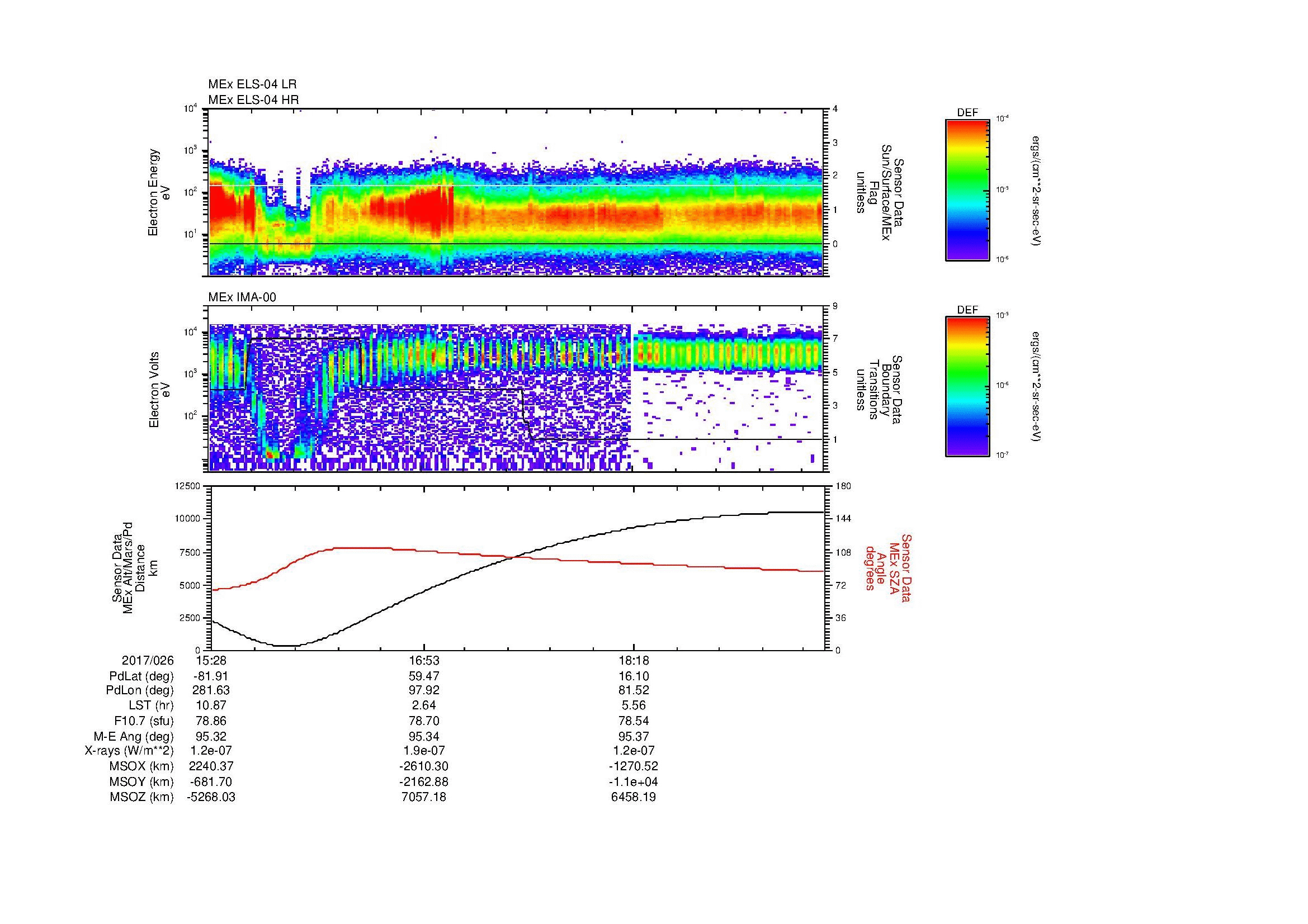Click PdLon value '97.92'
Viewport: 1308px width, 924px height.
coord(424,690)
